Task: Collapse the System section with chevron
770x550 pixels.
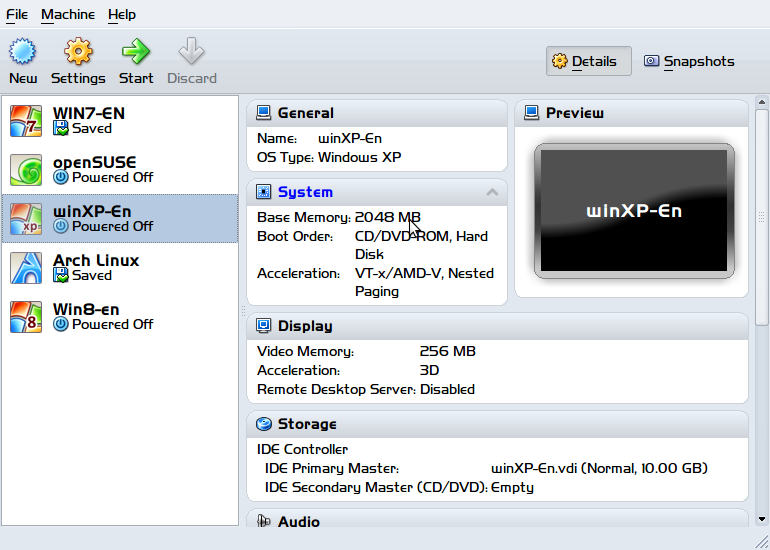Action: (492, 192)
